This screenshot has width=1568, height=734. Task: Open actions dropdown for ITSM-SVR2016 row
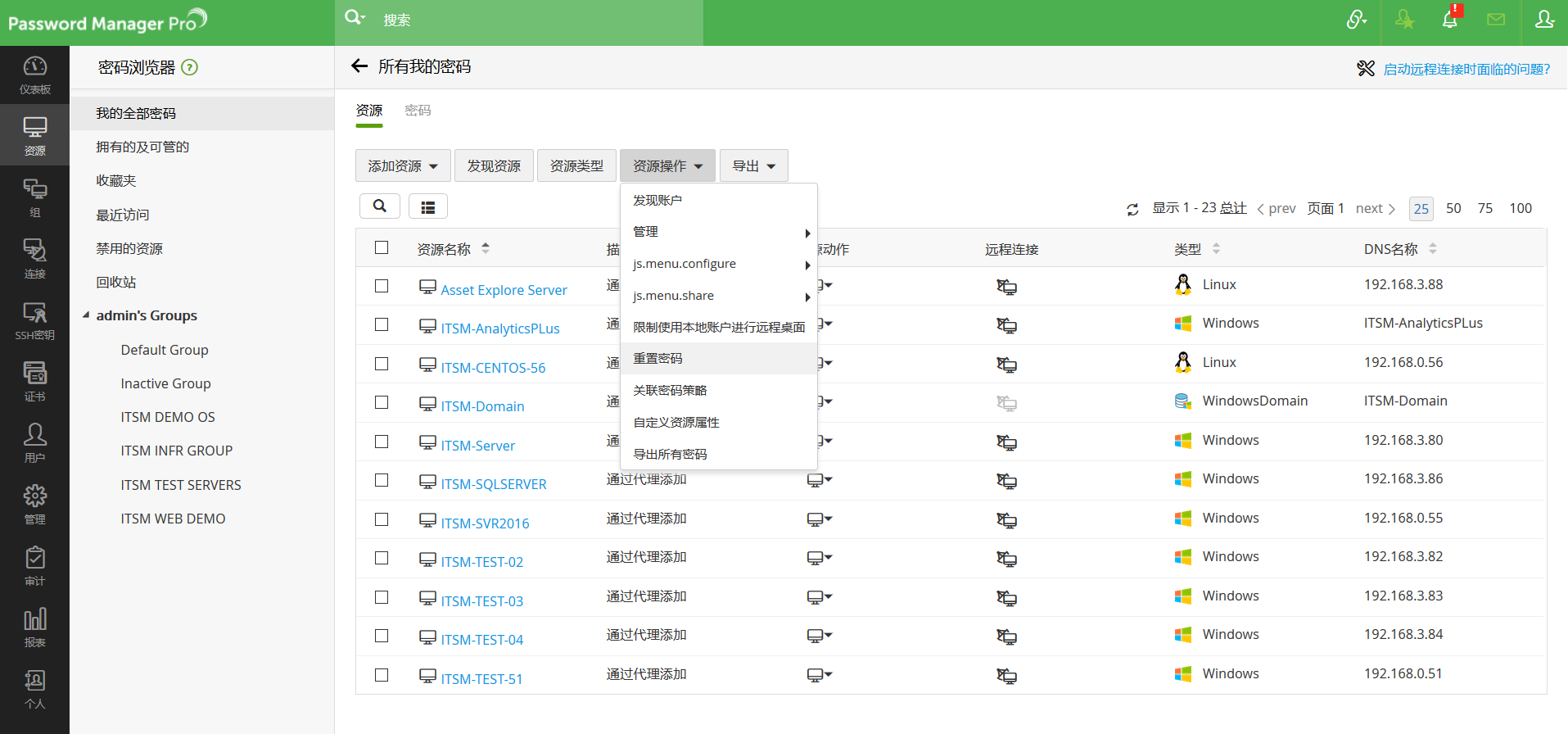819,519
